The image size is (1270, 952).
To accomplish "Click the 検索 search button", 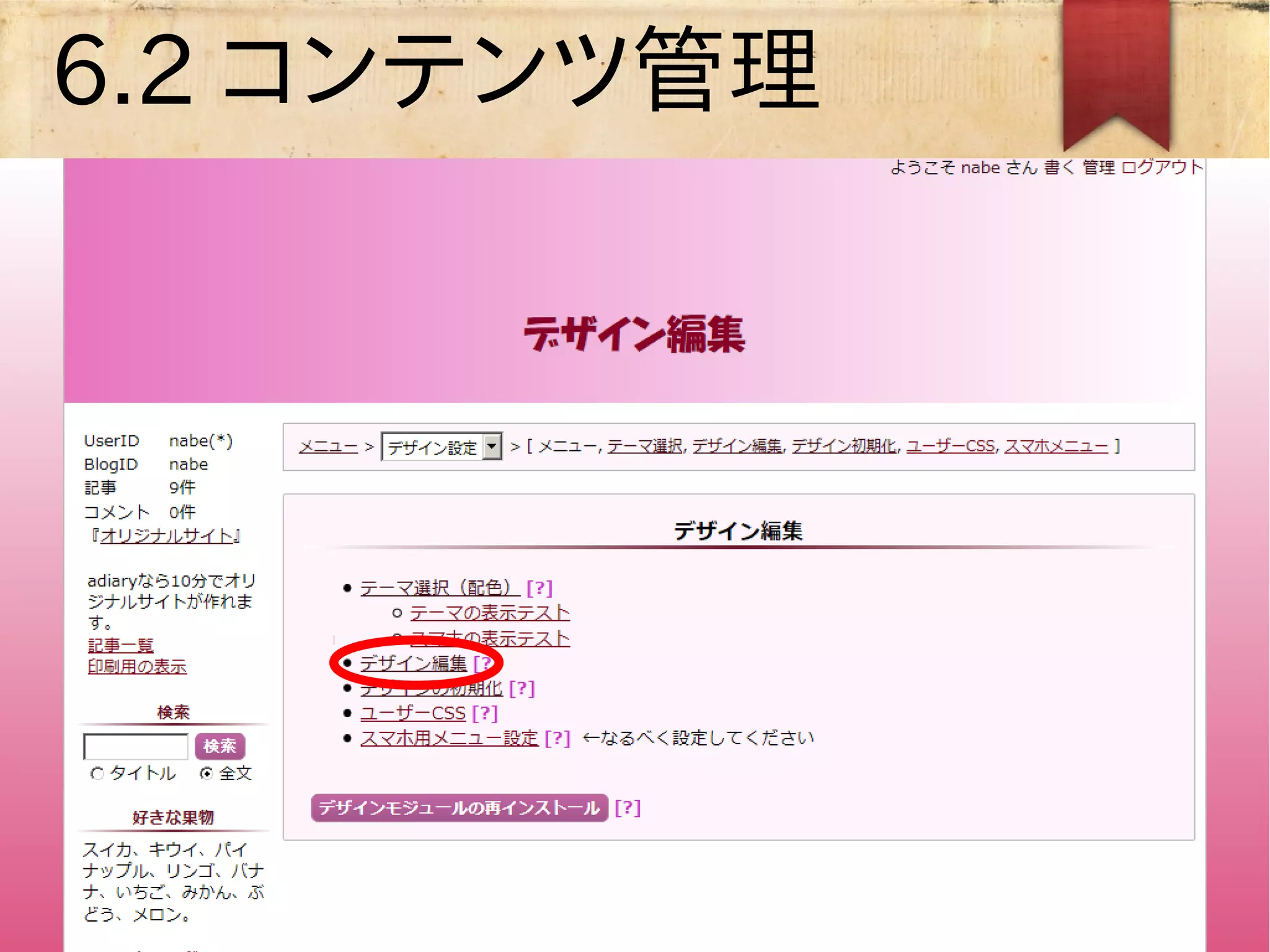I will point(220,746).
